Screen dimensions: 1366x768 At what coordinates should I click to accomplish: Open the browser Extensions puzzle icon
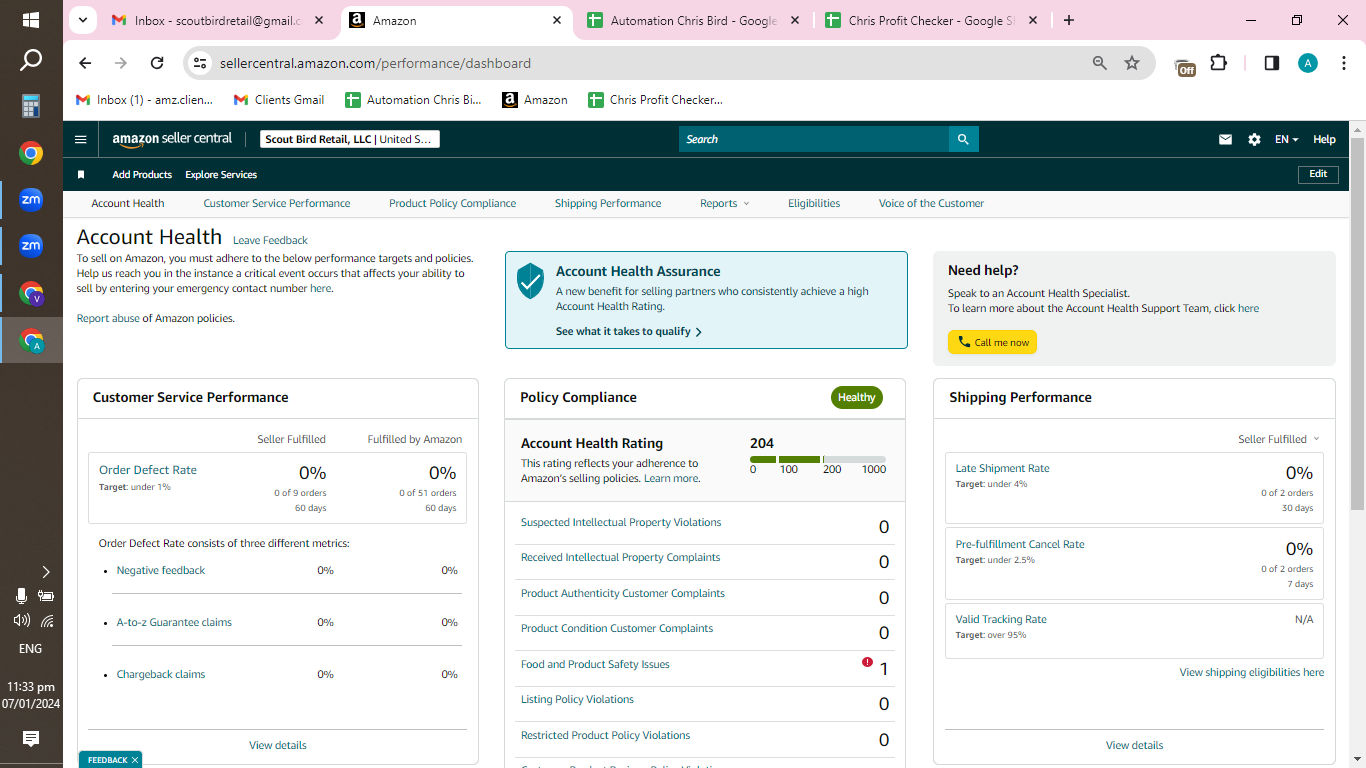(x=1218, y=63)
